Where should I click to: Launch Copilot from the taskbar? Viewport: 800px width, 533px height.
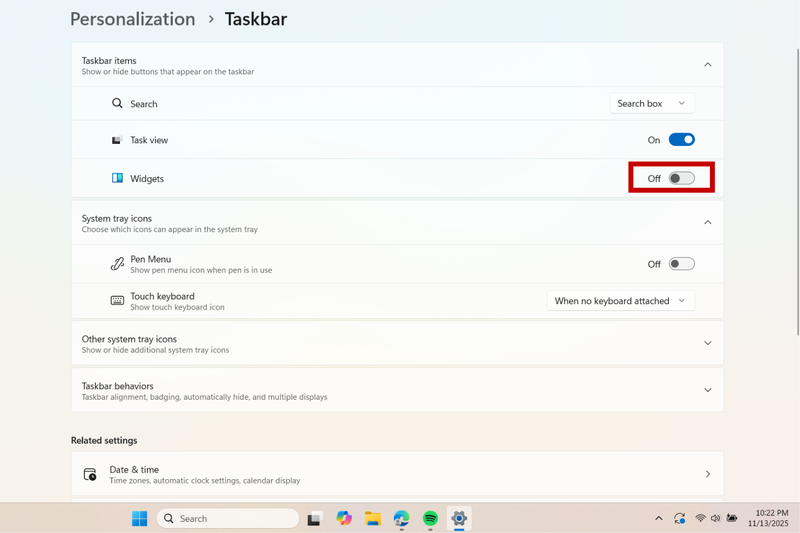click(x=344, y=518)
